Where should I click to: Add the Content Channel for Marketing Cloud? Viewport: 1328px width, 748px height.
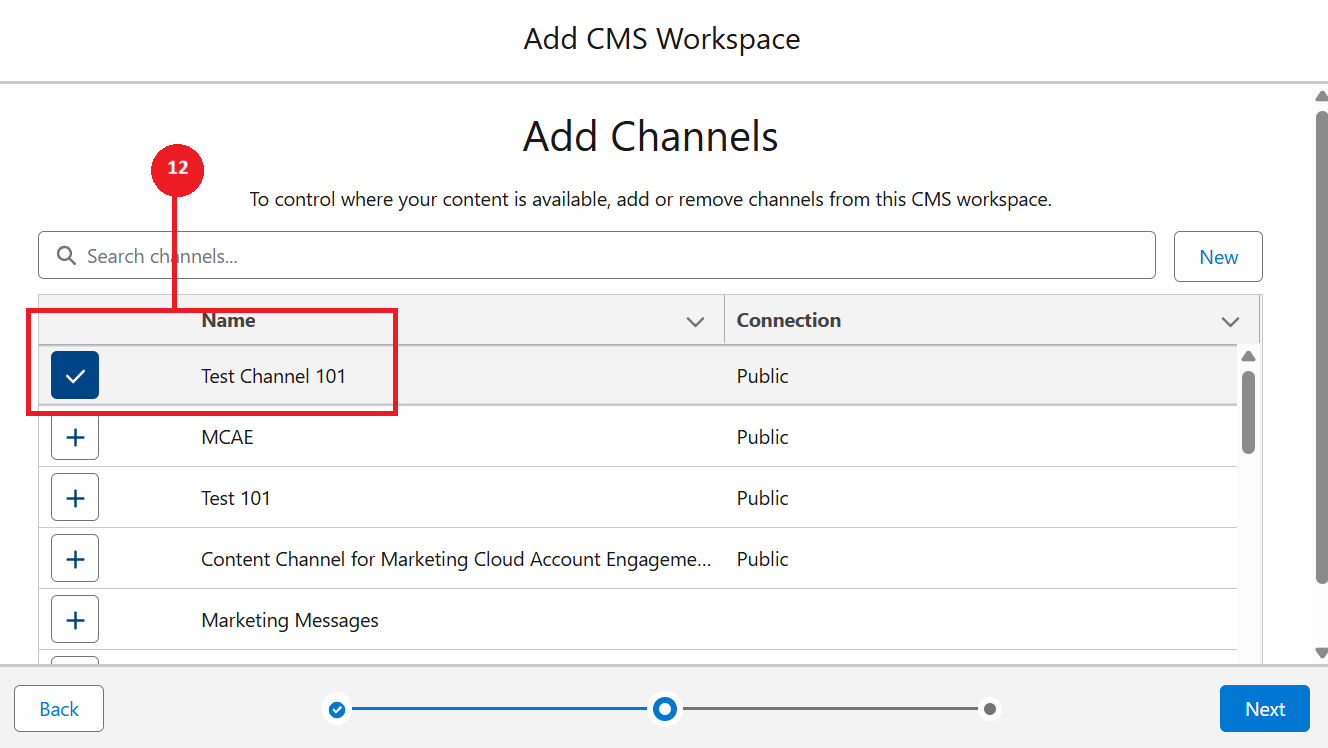tap(75, 559)
